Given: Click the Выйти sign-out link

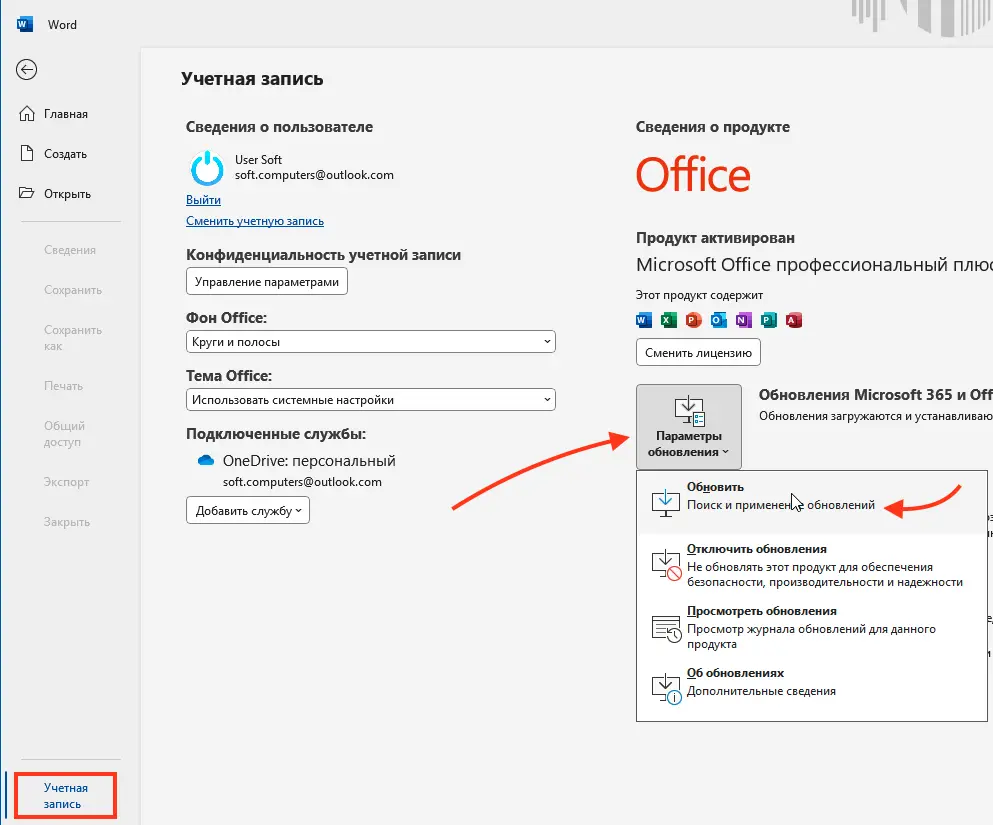Looking at the screenshot, I should click(x=203, y=199).
